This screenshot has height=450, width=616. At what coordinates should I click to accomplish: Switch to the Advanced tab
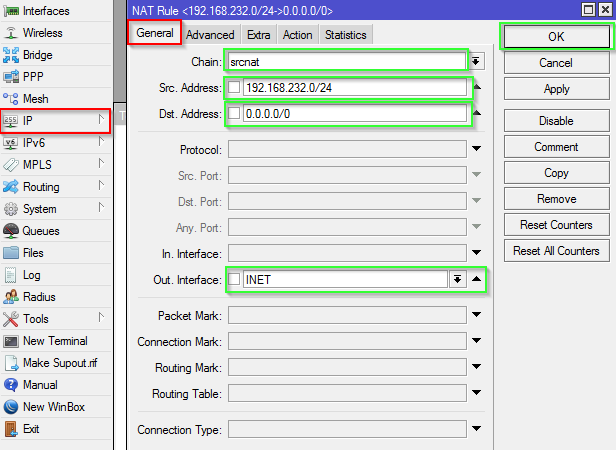pyautogui.click(x=210, y=35)
